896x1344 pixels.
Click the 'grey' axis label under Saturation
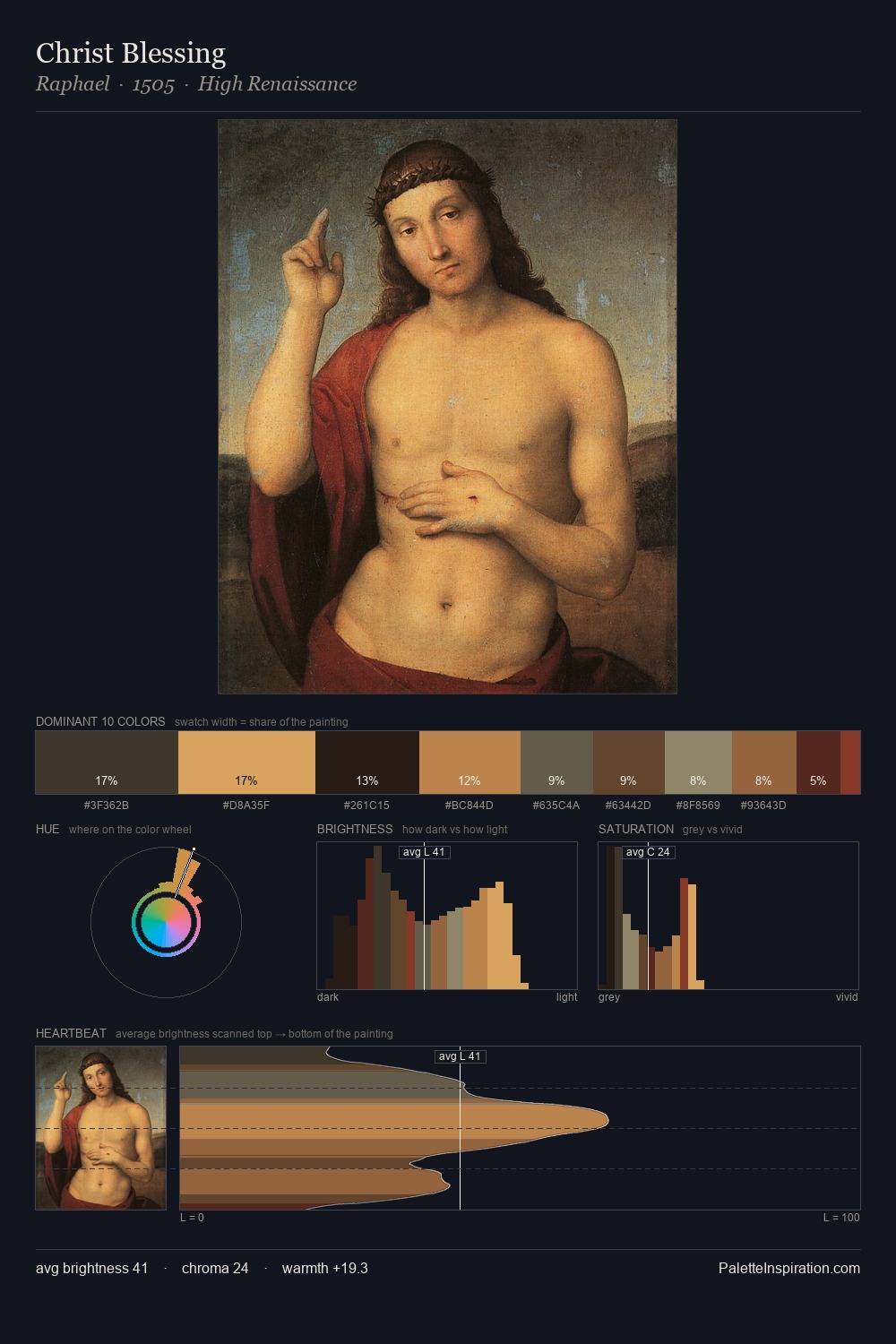click(609, 997)
